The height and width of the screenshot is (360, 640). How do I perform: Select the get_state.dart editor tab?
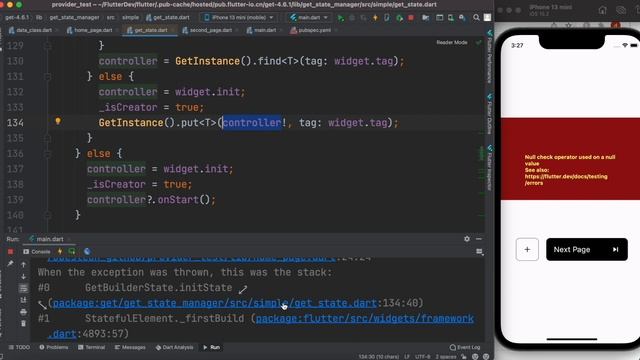coord(150,30)
